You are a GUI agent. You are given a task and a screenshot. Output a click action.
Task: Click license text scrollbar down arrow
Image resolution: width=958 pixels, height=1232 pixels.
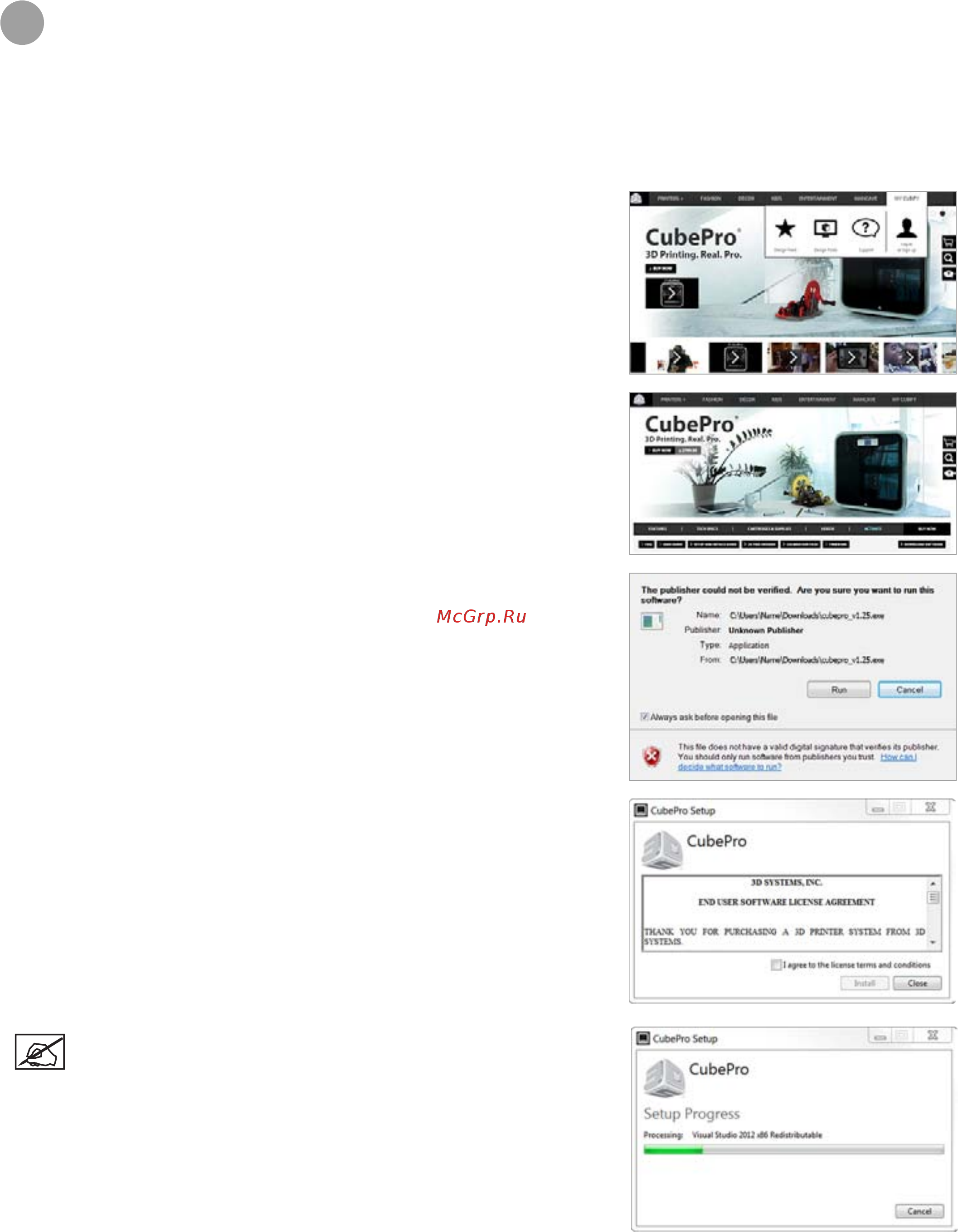point(933,943)
